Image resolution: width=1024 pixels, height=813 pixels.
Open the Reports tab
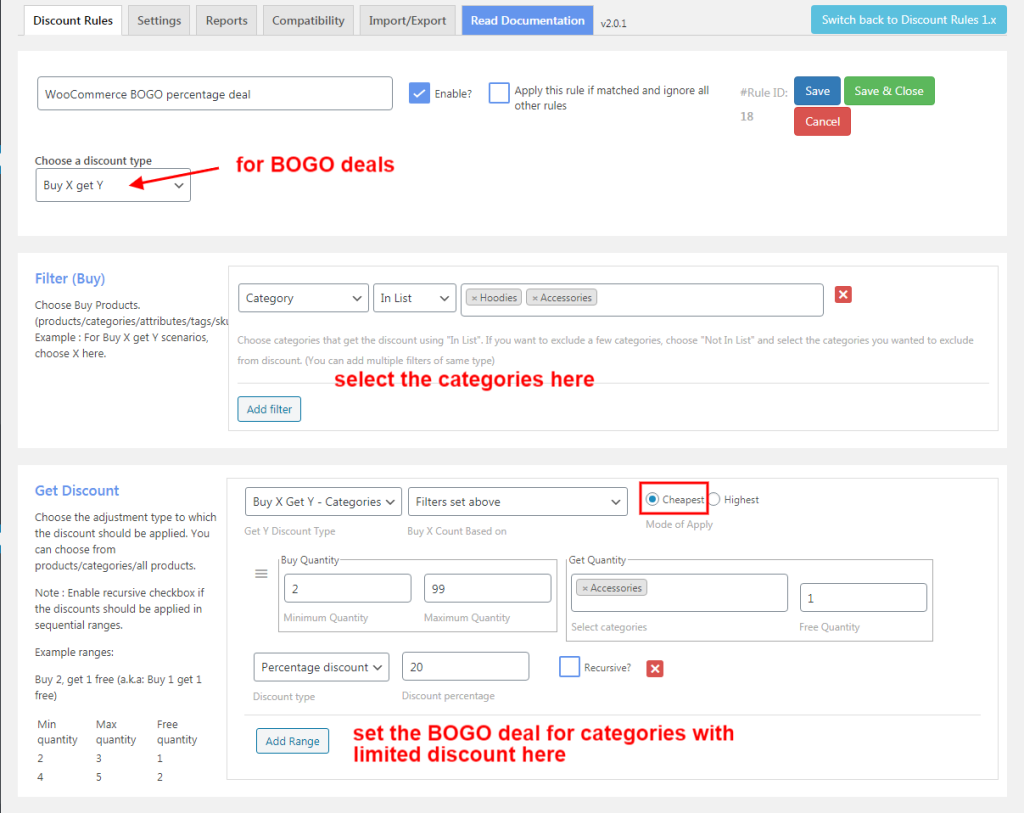[227, 20]
